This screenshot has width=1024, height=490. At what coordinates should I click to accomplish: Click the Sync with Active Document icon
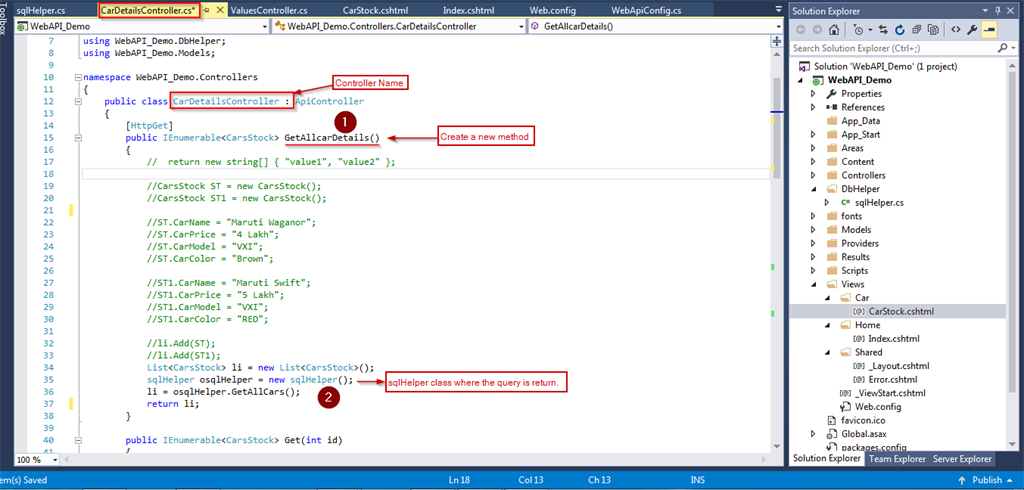tap(883, 29)
